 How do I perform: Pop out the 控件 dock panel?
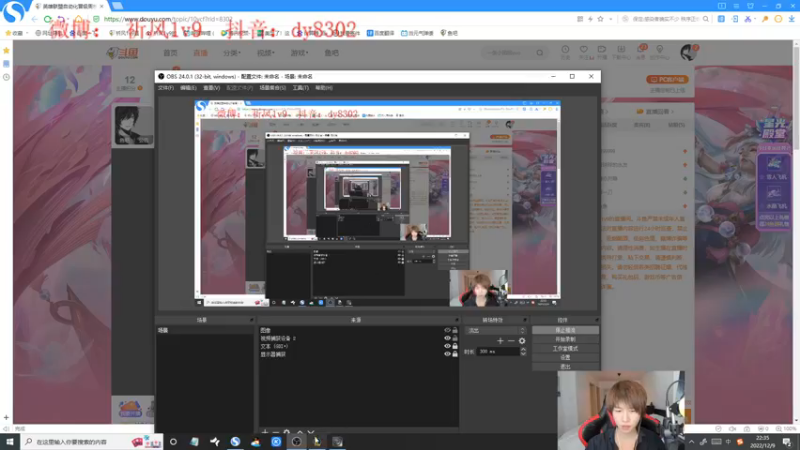click(x=596, y=320)
